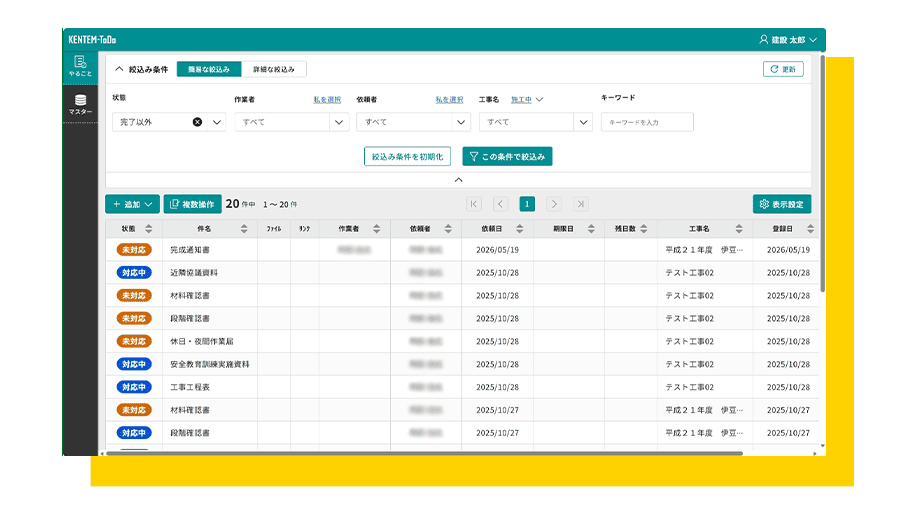The width and height of the screenshot is (916, 515).
Task: Click the horizontal scrollbar of the table
Action: click(424, 453)
